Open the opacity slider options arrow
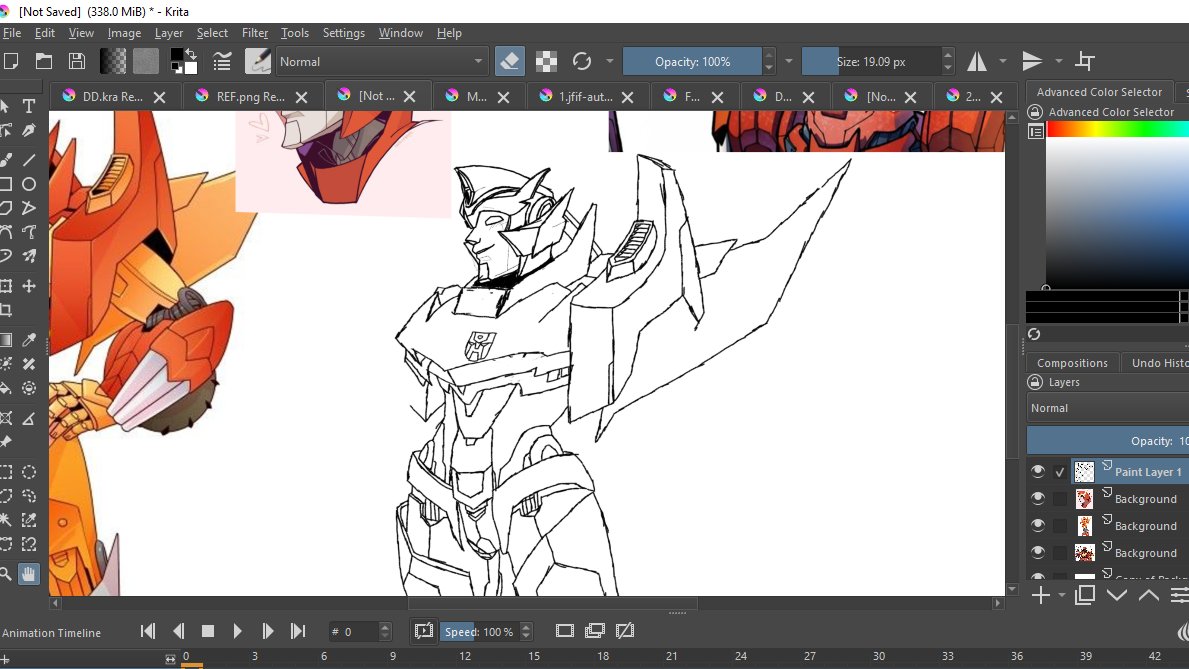Screen dimensions: 1189x669 (x=788, y=61)
